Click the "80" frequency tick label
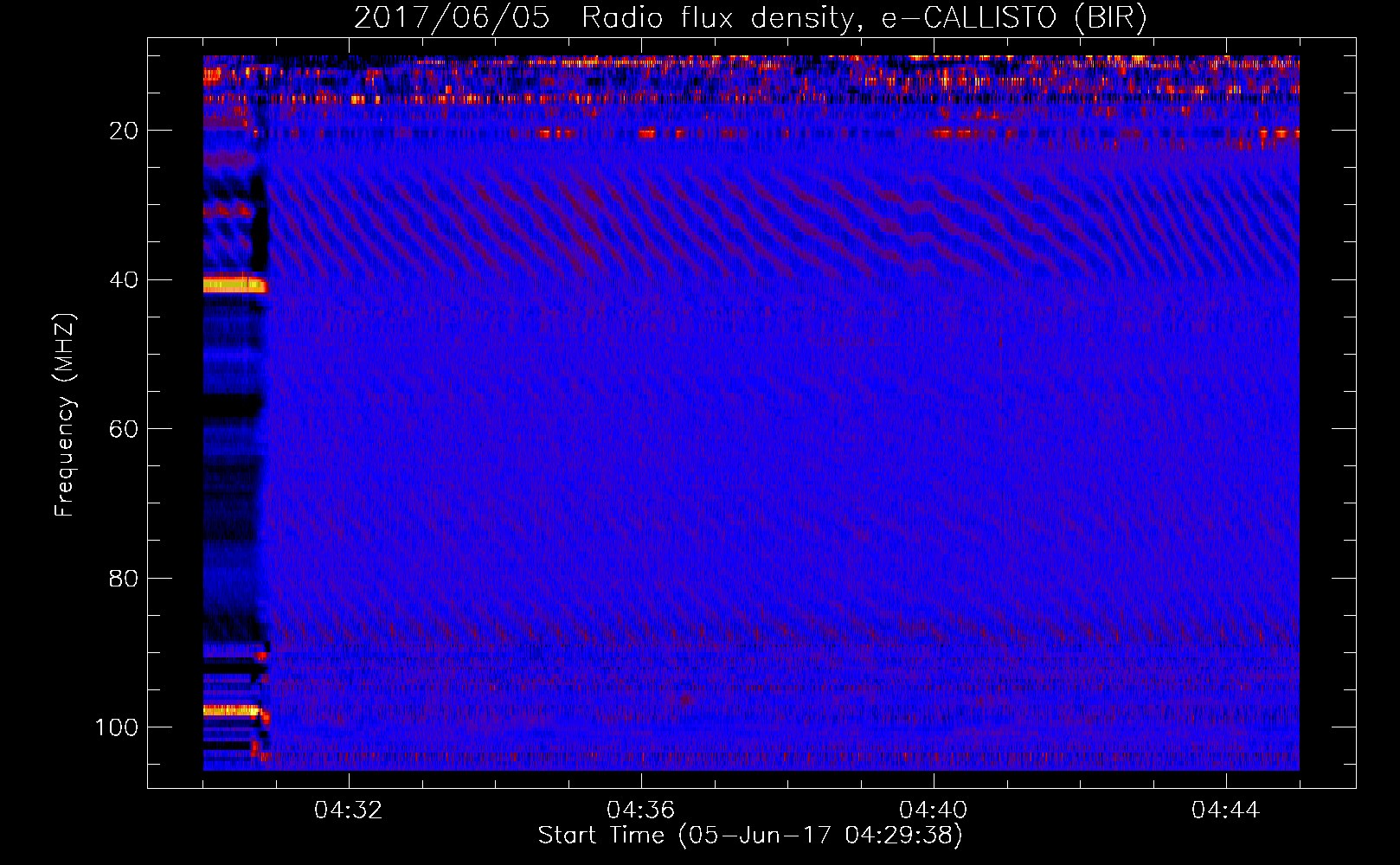The width and height of the screenshot is (1400, 865). click(124, 578)
